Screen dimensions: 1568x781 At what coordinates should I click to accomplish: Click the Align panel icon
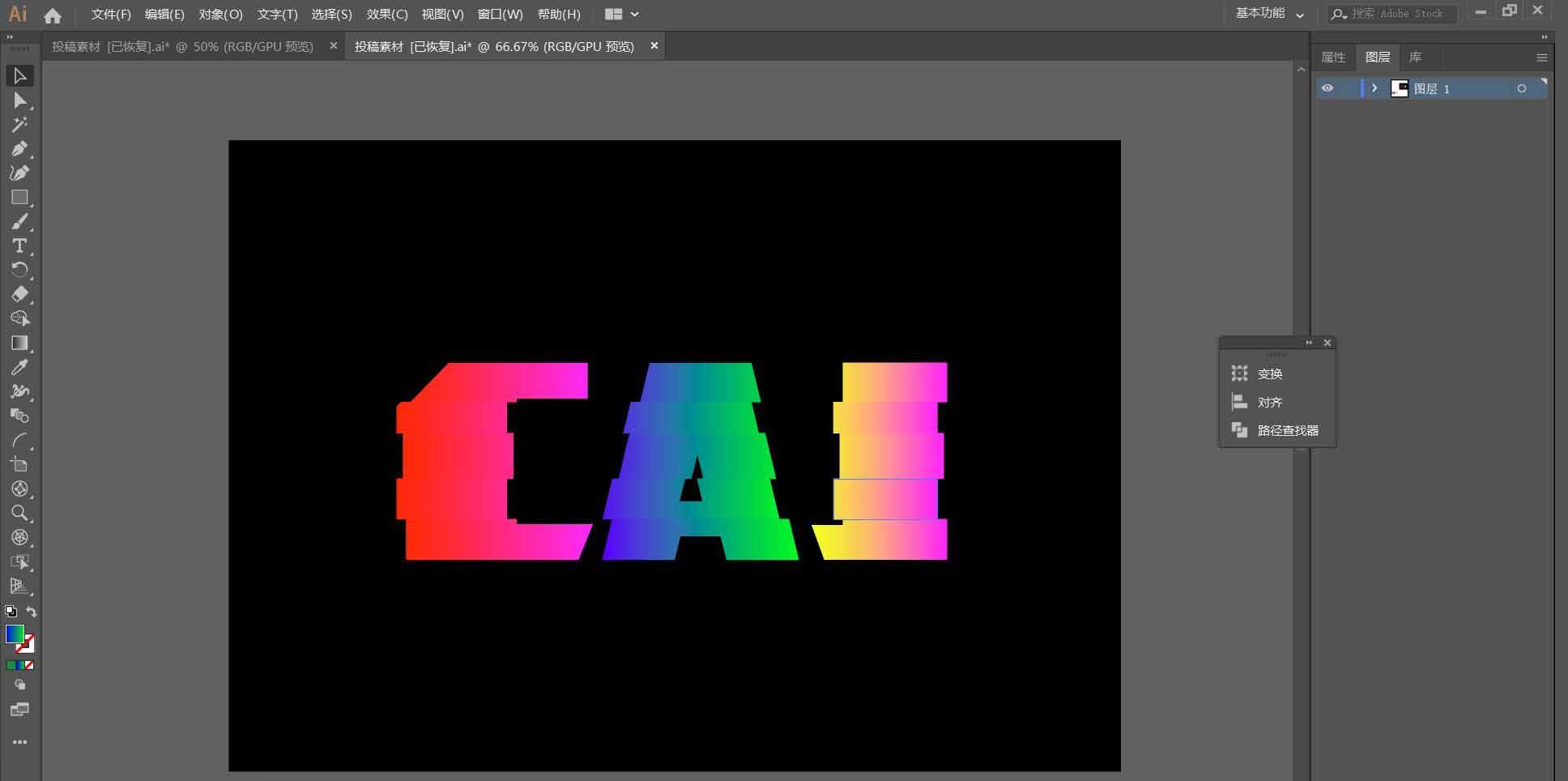click(1239, 402)
